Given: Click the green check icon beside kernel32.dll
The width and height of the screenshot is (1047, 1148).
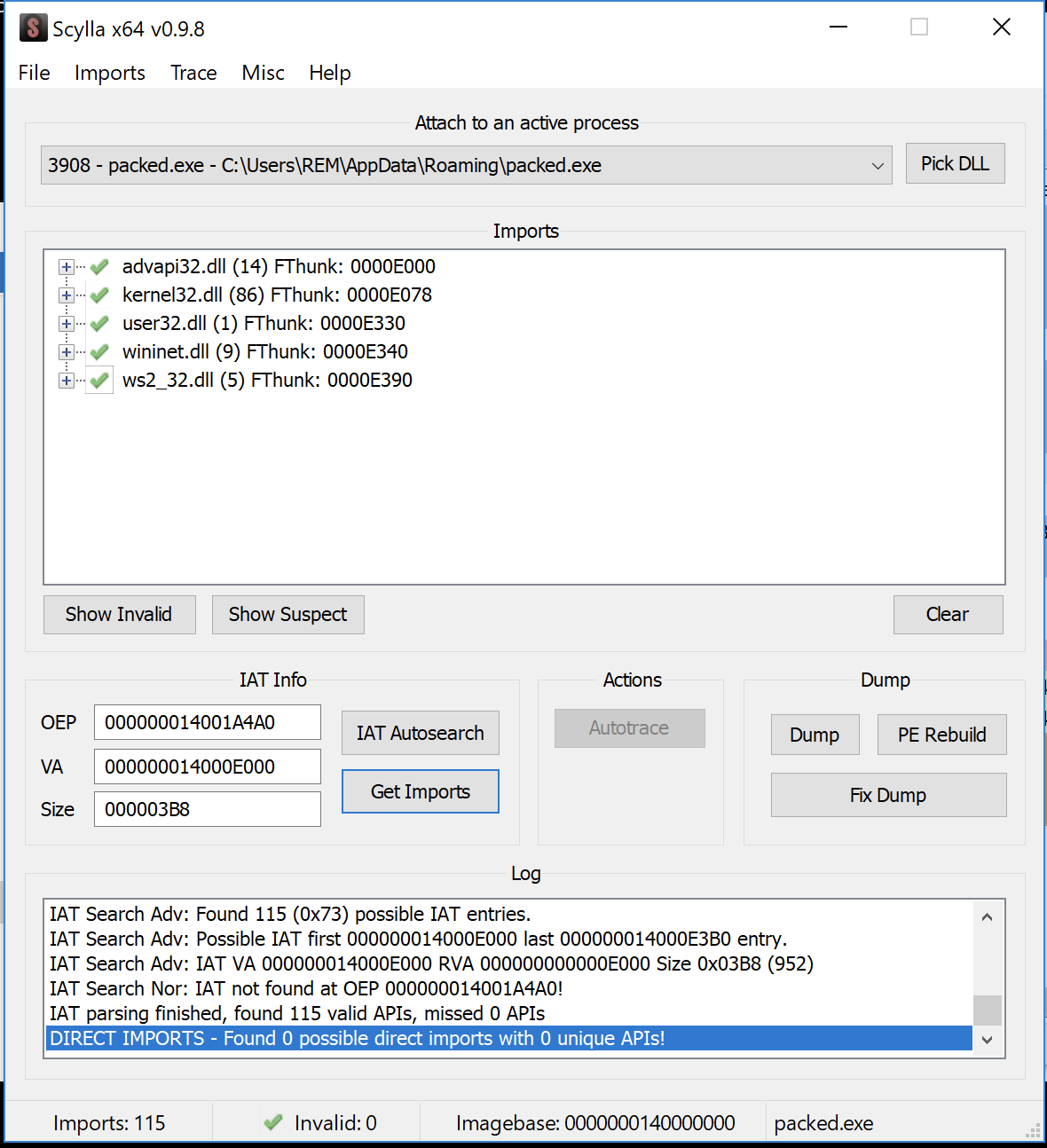Looking at the screenshot, I should pos(99,295).
